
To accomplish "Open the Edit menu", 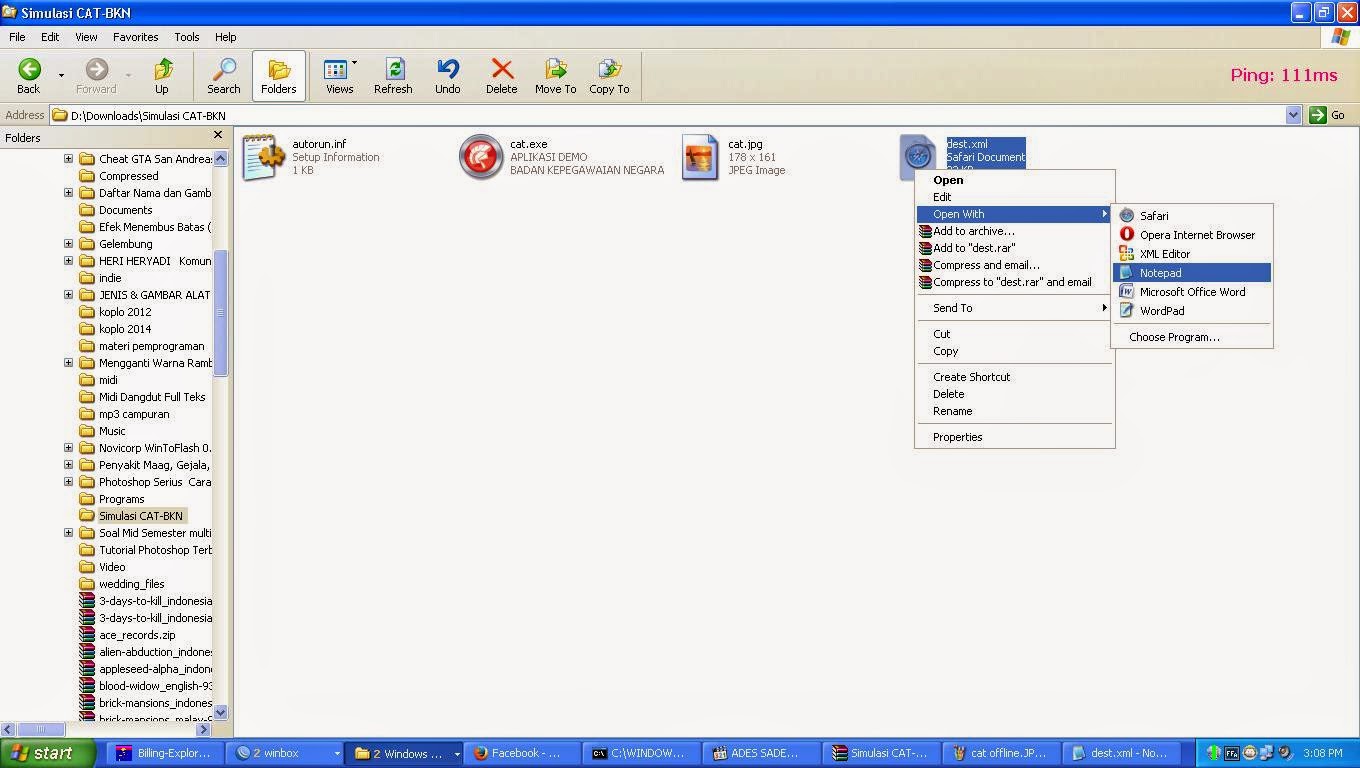I will 50,37.
